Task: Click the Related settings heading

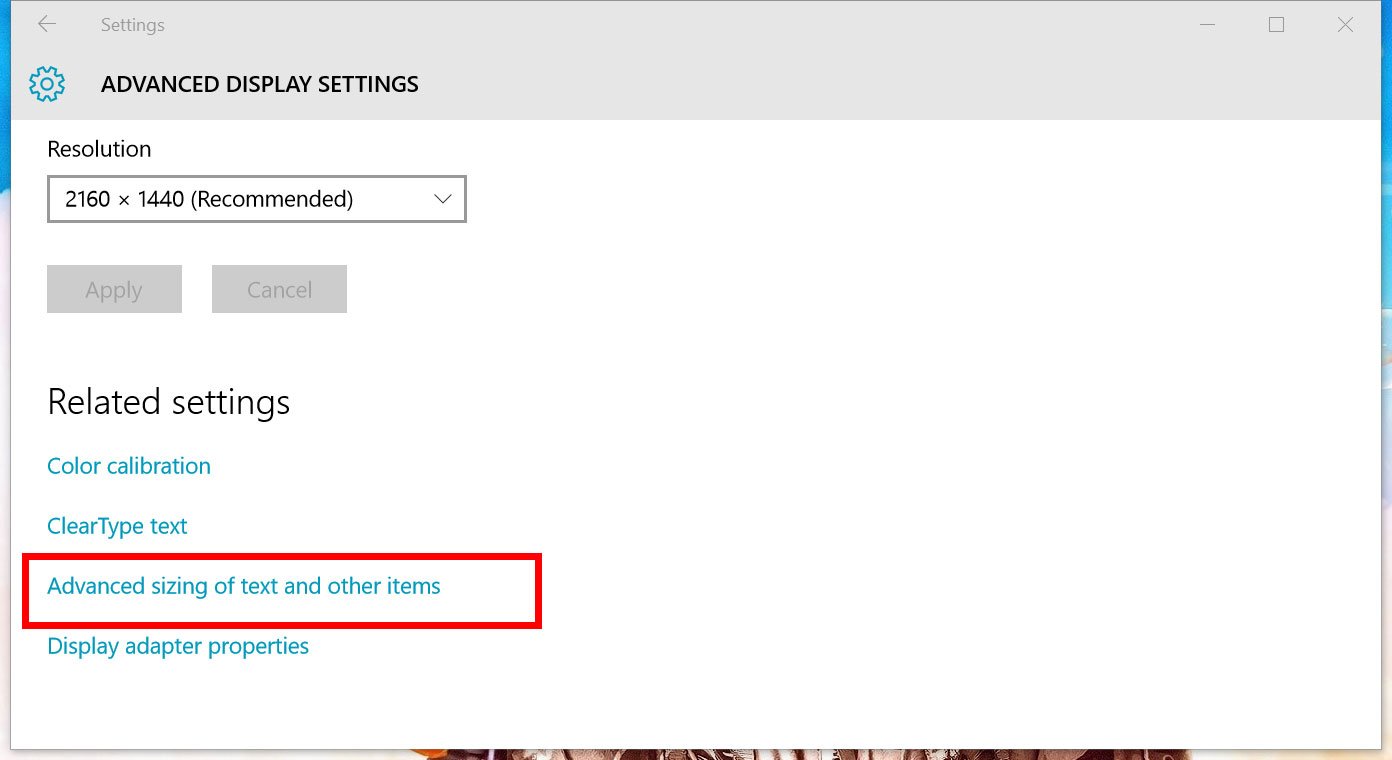Action: (x=168, y=402)
